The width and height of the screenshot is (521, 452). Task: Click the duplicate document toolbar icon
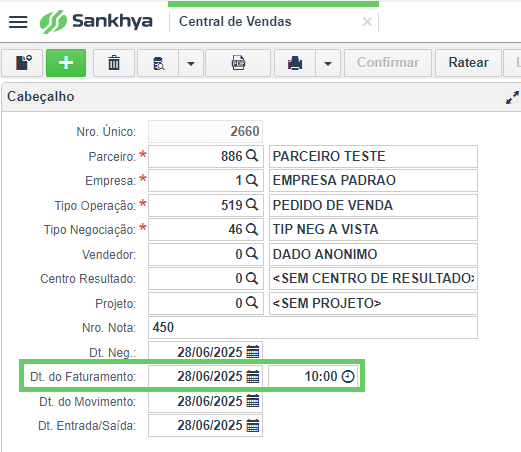tap(23, 63)
